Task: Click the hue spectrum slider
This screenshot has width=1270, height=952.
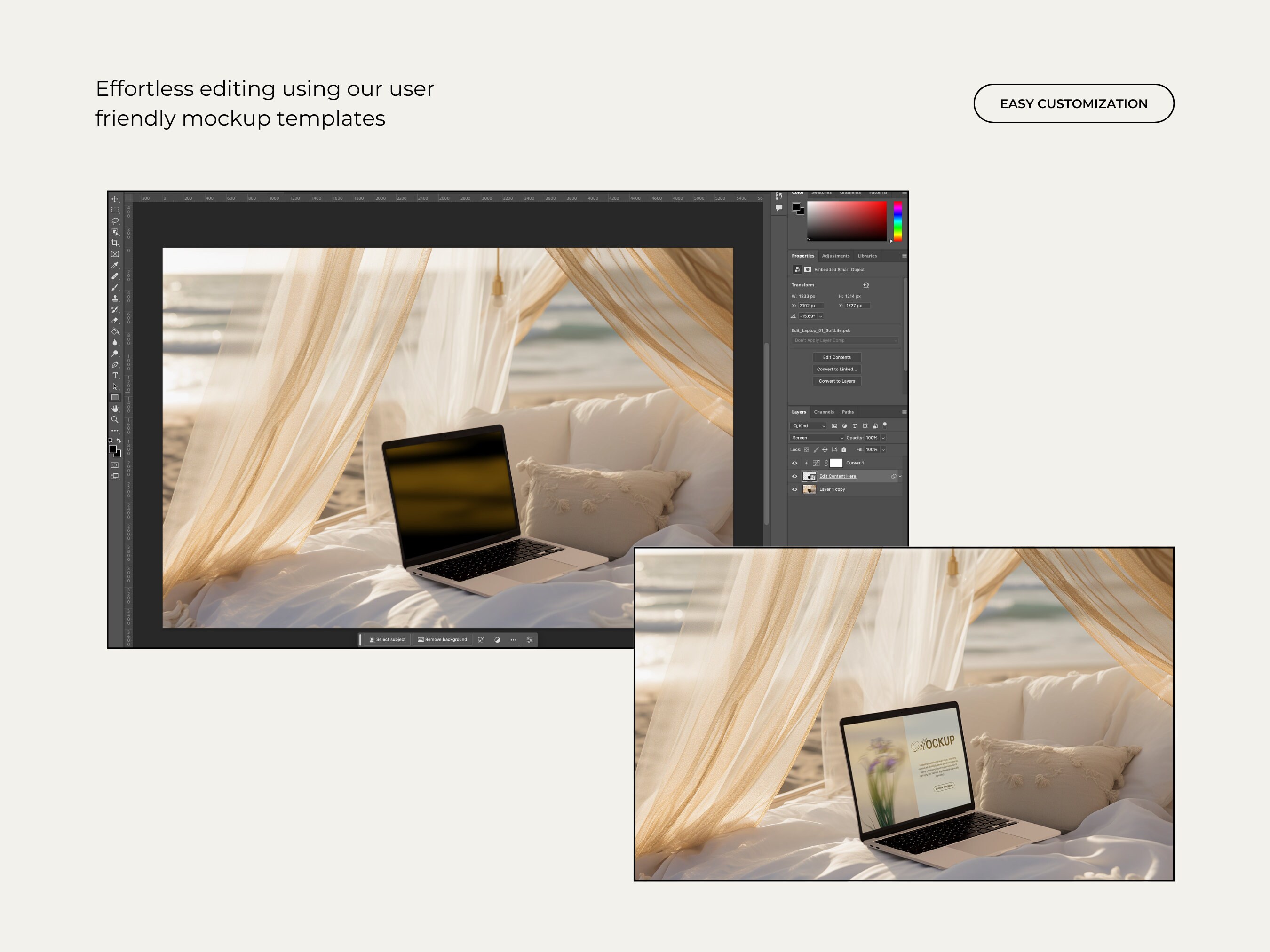Action: (x=898, y=221)
